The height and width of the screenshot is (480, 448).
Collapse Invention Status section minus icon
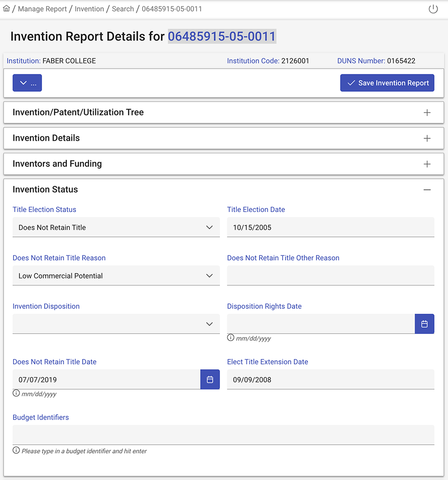(x=427, y=190)
